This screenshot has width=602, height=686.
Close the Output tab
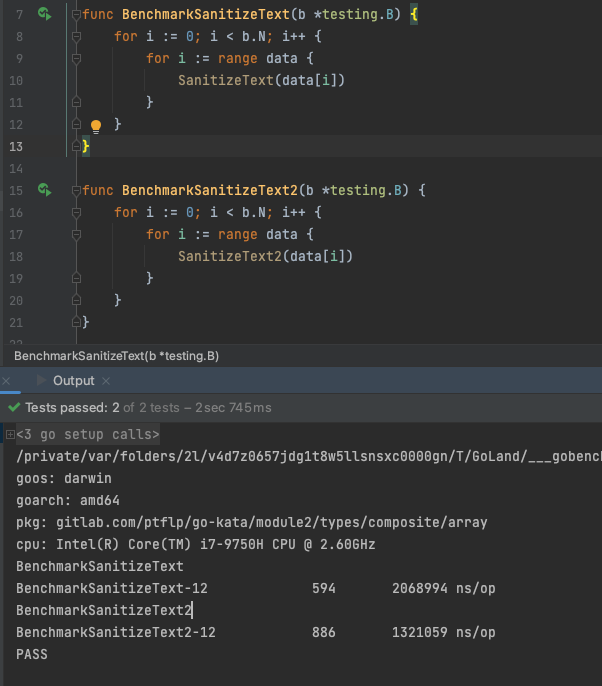click(x=106, y=381)
